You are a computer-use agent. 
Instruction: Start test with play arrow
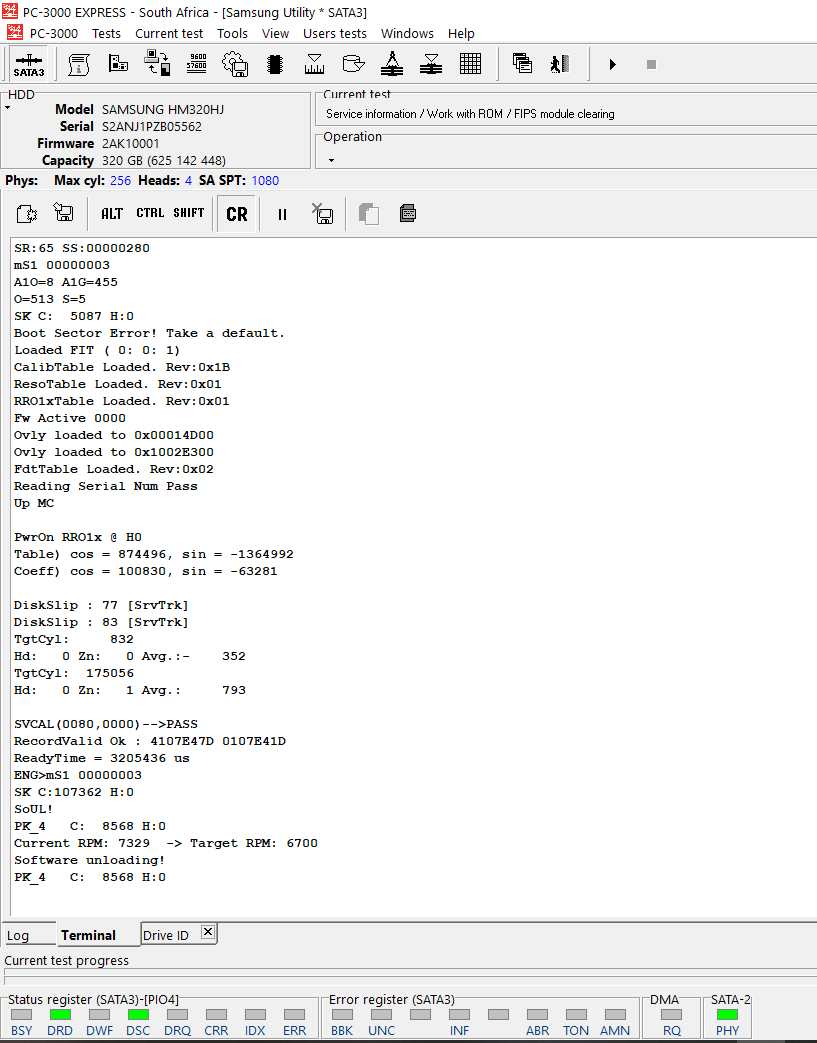613,65
